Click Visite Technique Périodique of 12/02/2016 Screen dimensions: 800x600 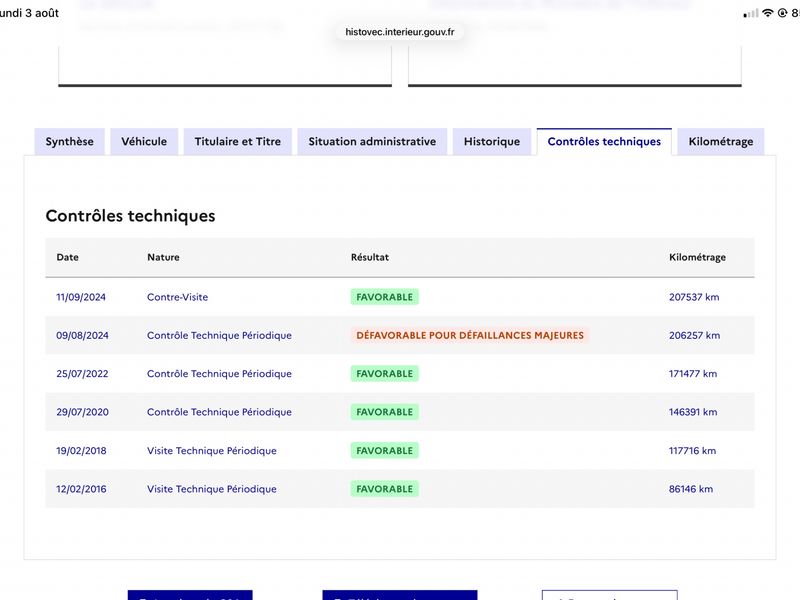pos(212,489)
